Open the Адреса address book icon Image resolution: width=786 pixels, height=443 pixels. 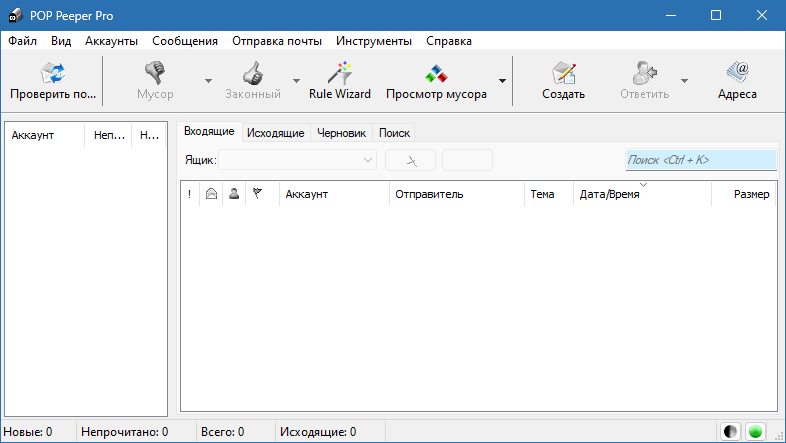(737, 72)
